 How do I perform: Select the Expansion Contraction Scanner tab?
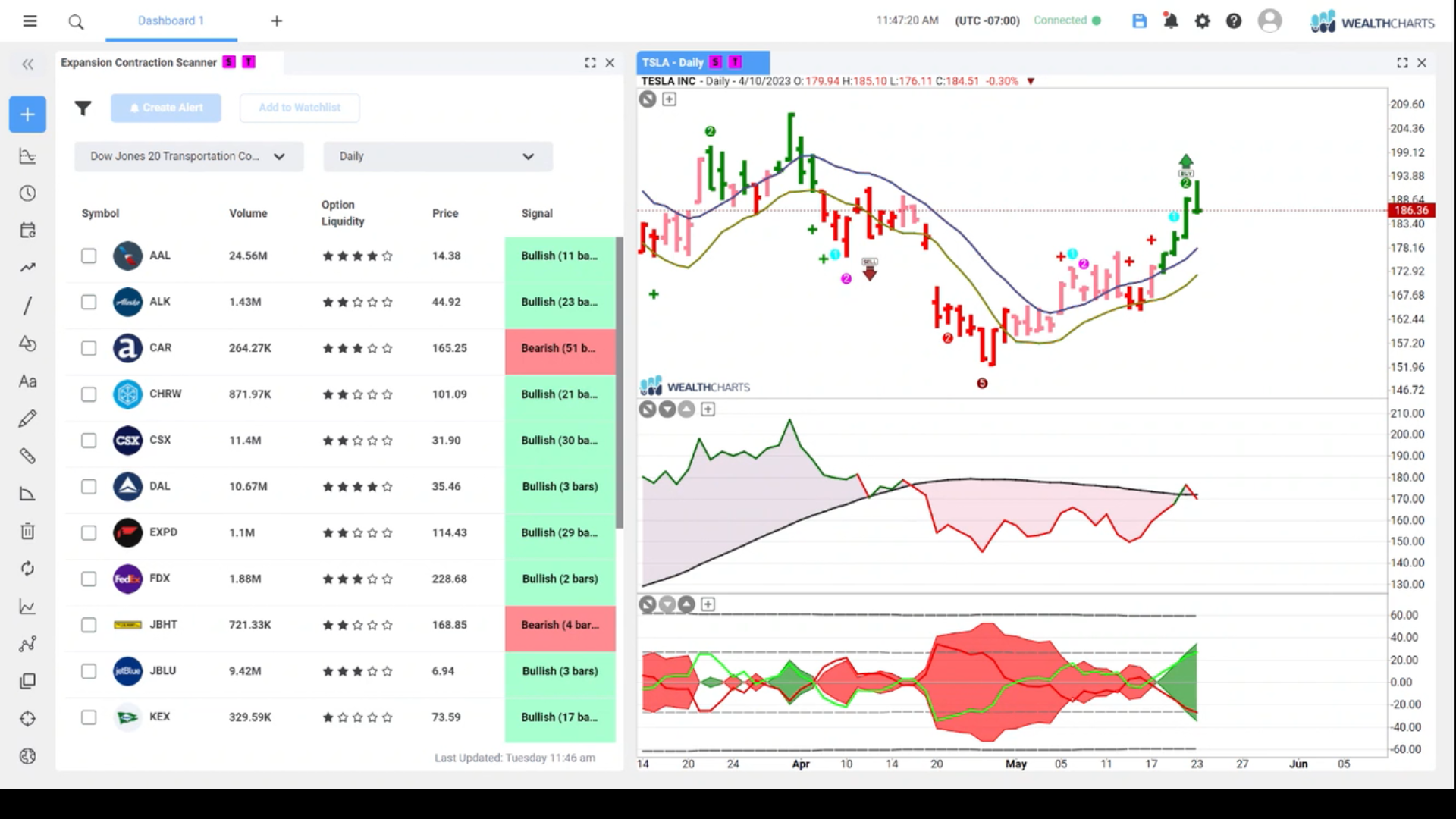coord(139,63)
